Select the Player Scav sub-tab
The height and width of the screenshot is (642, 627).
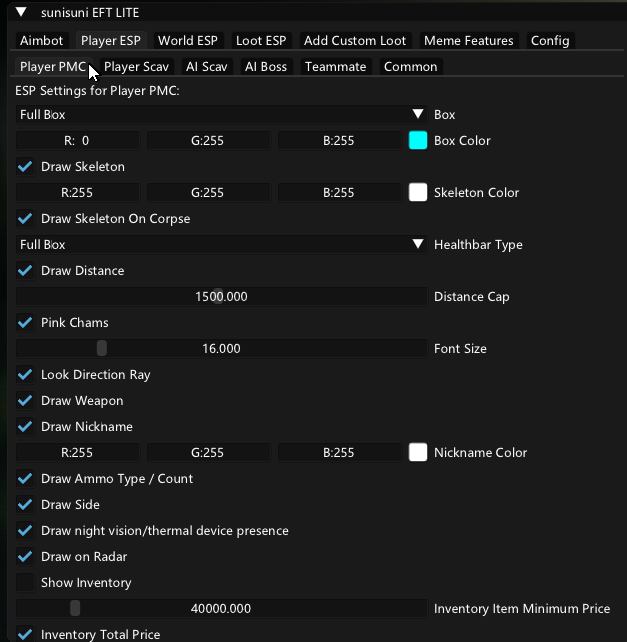coord(136,67)
